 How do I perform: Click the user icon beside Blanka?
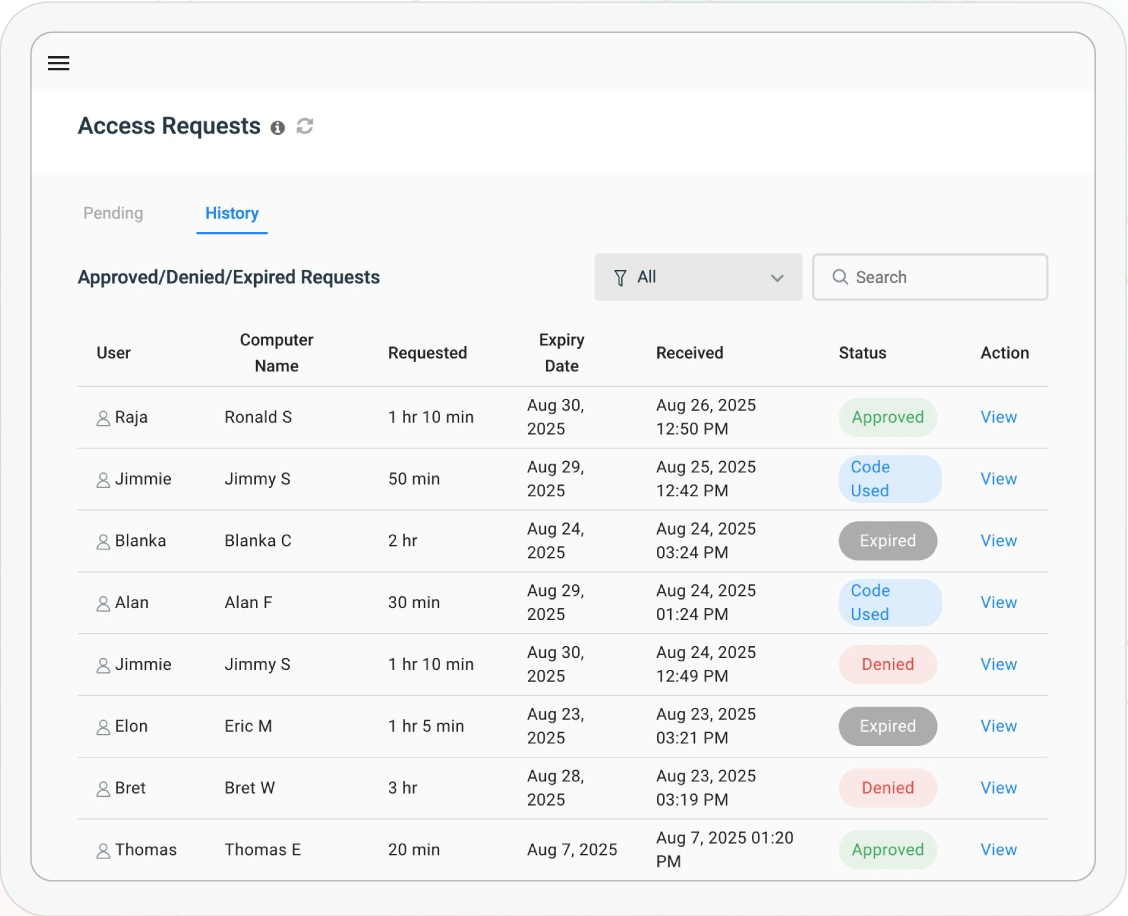(x=103, y=542)
